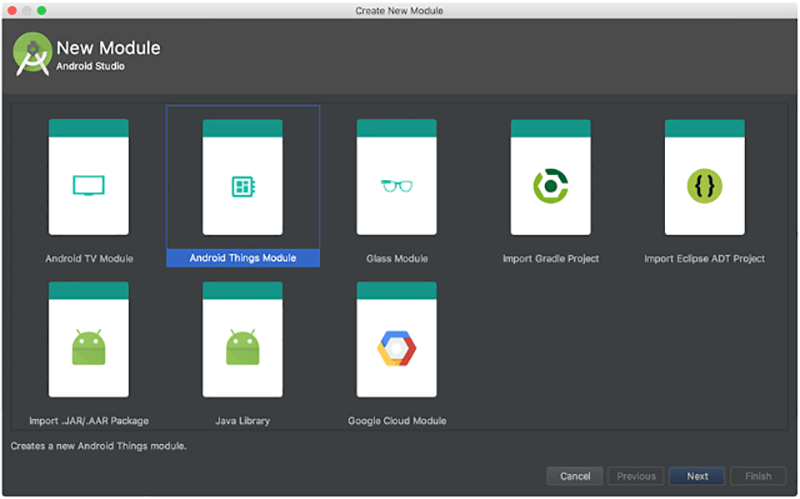Click the 'Import Eclipse ADT Project' label
800x499 pixels.
(705, 259)
